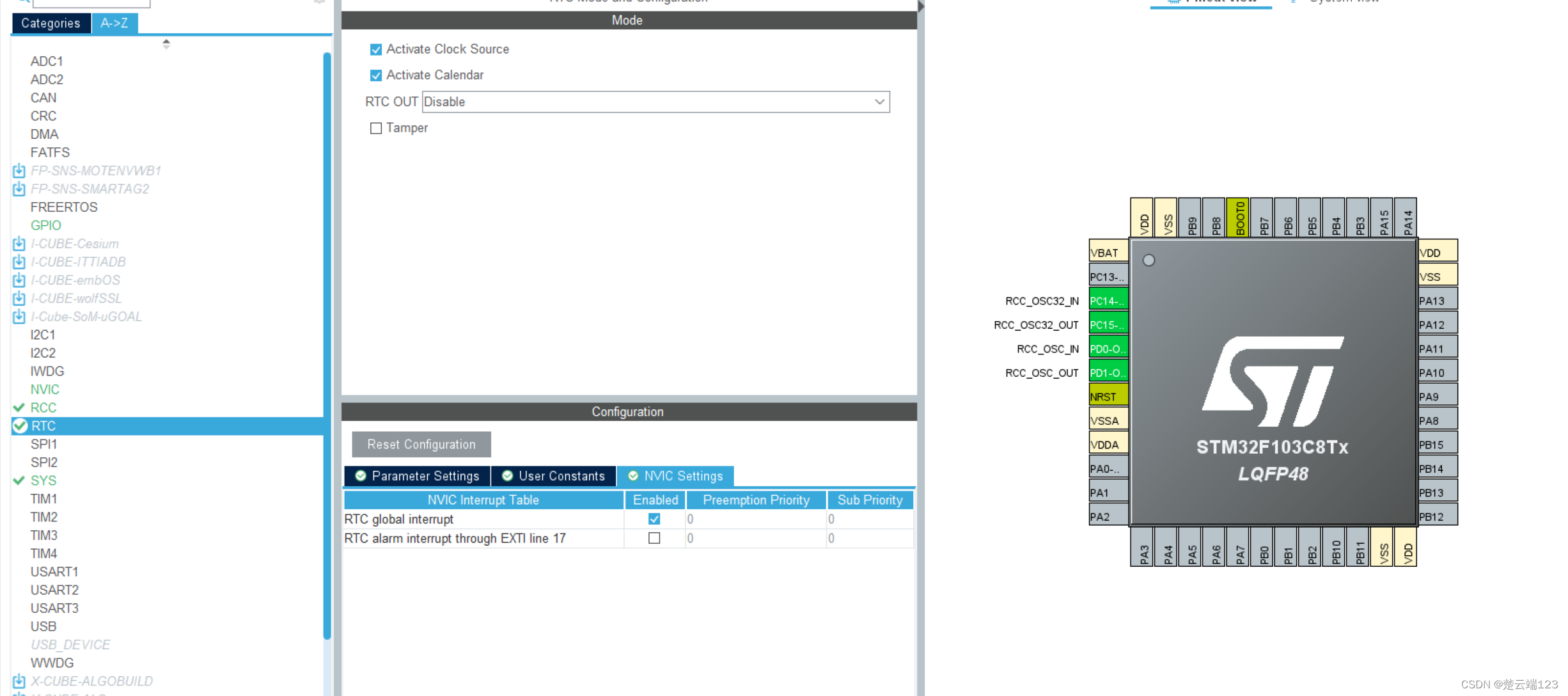Screen dimensions: 1568x696
Task: Click green checkmark icon next to SYS
Action: (x=19, y=480)
